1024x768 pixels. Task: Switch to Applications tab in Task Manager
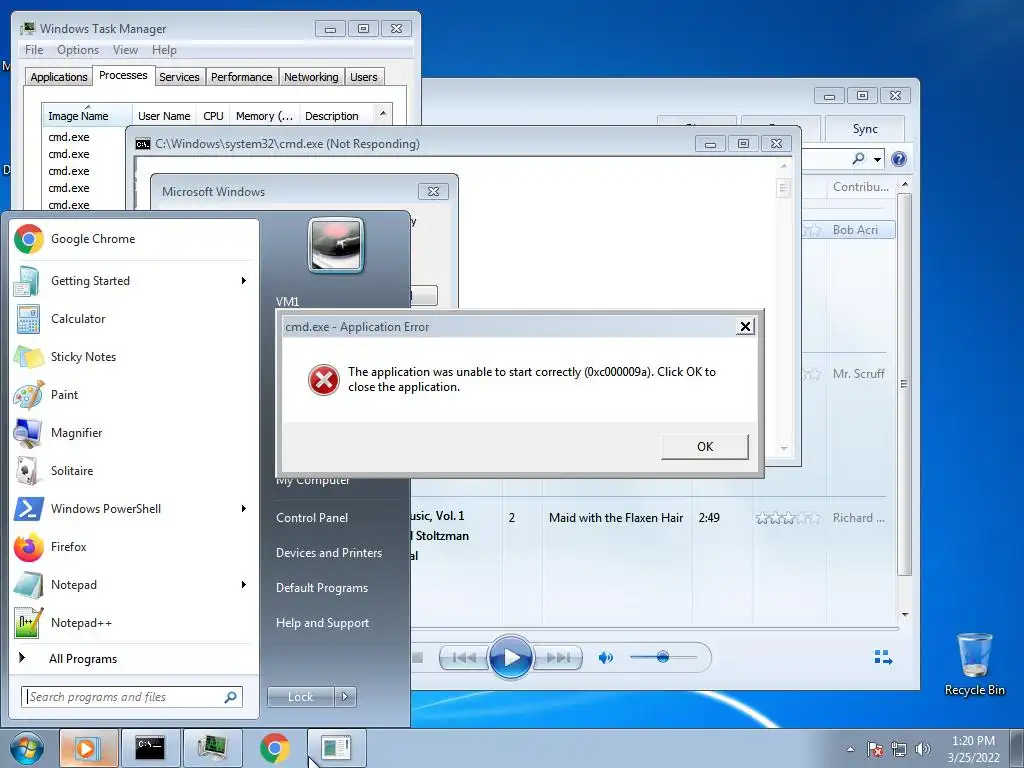coord(59,77)
